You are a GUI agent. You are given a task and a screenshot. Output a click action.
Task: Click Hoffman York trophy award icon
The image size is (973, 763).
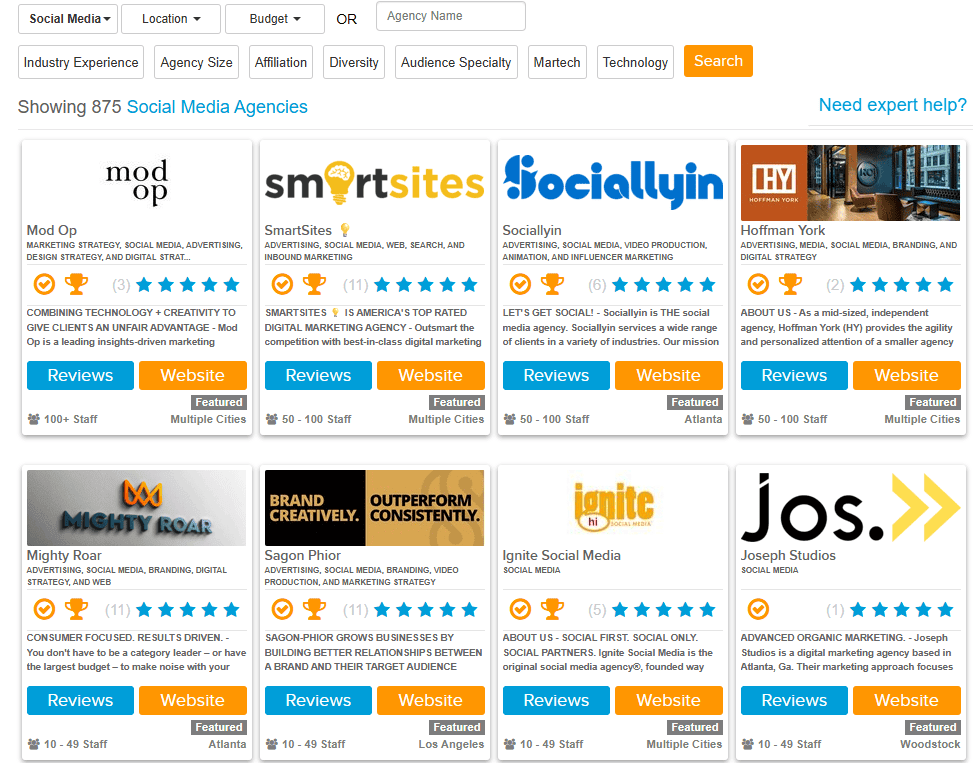[791, 284]
